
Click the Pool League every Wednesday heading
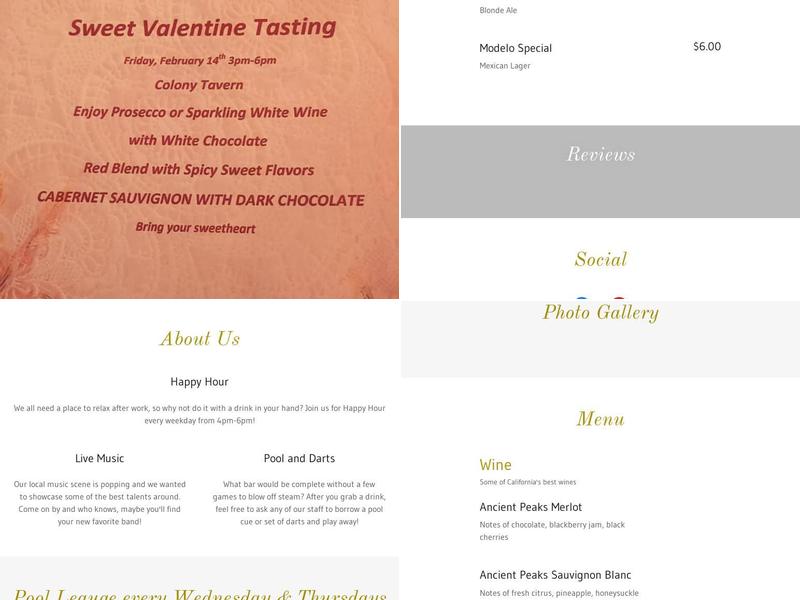pyautogui.click(x=199, y=594)
